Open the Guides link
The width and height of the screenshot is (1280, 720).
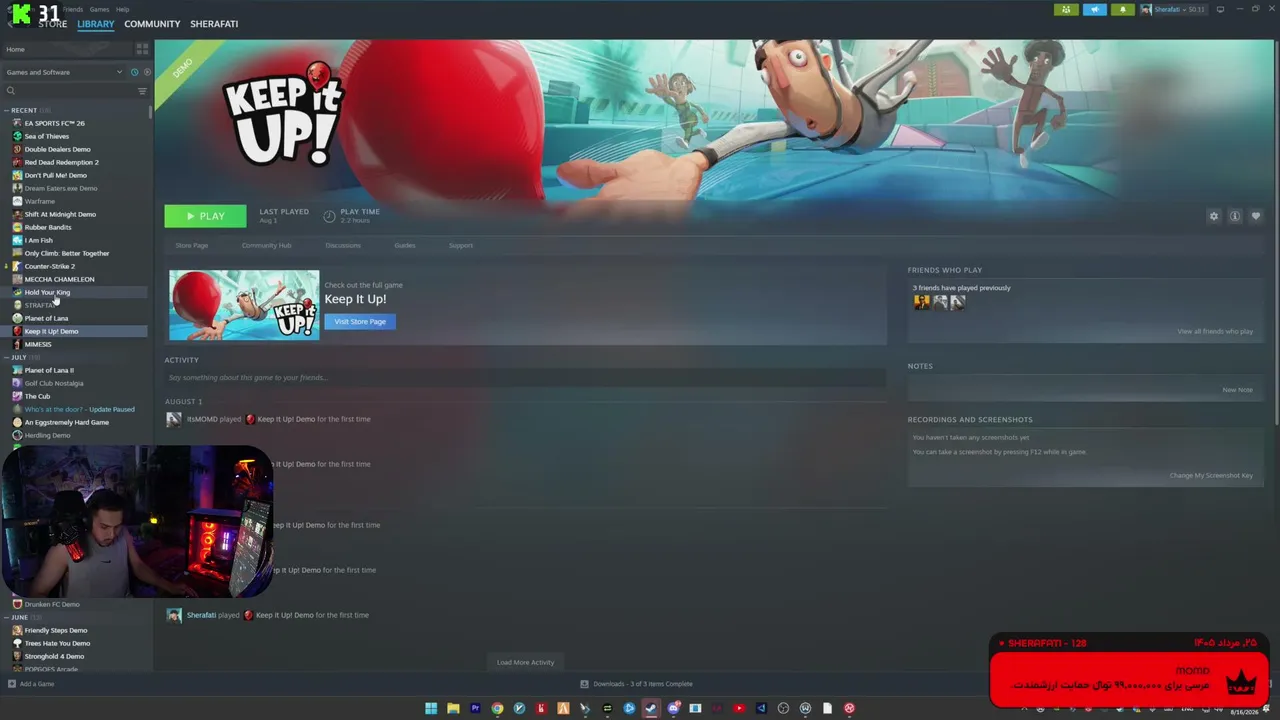[405, 245]
